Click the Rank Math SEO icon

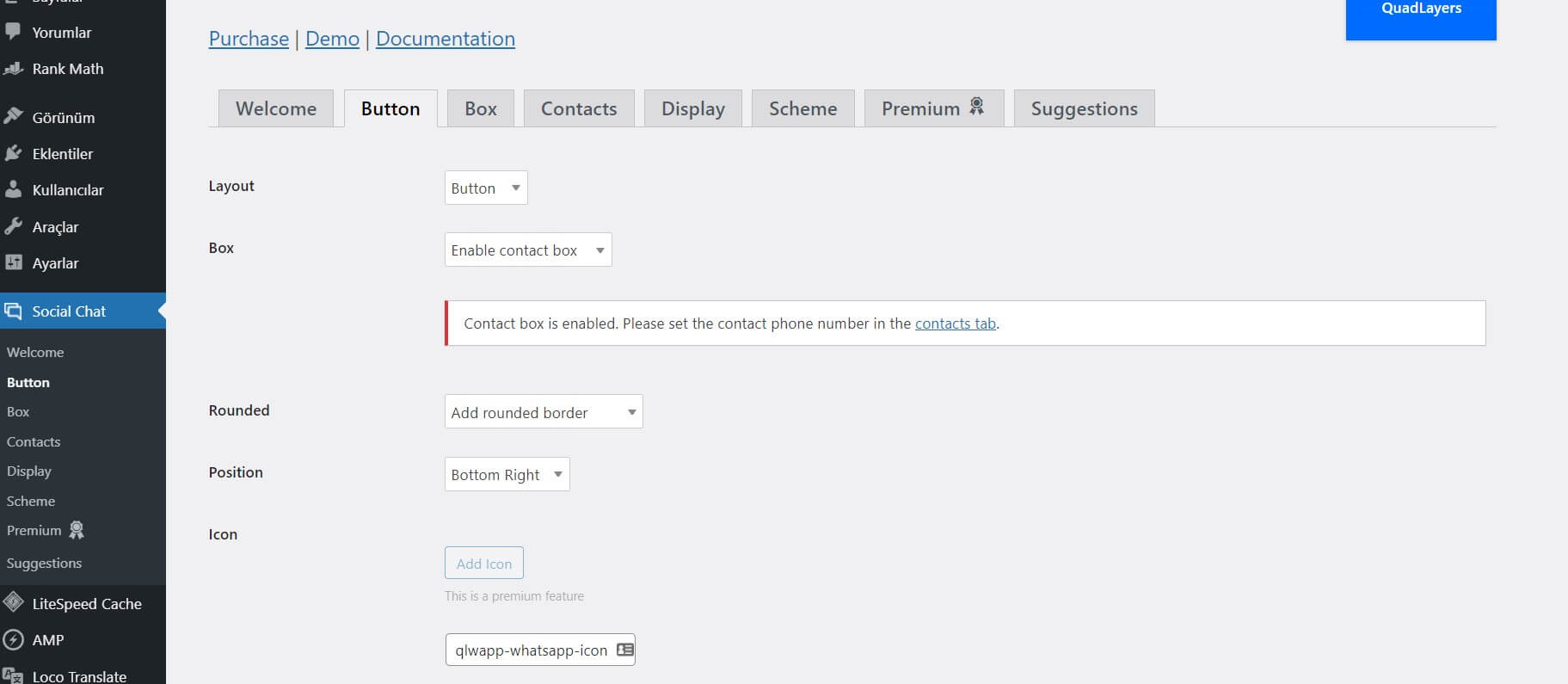13,69
